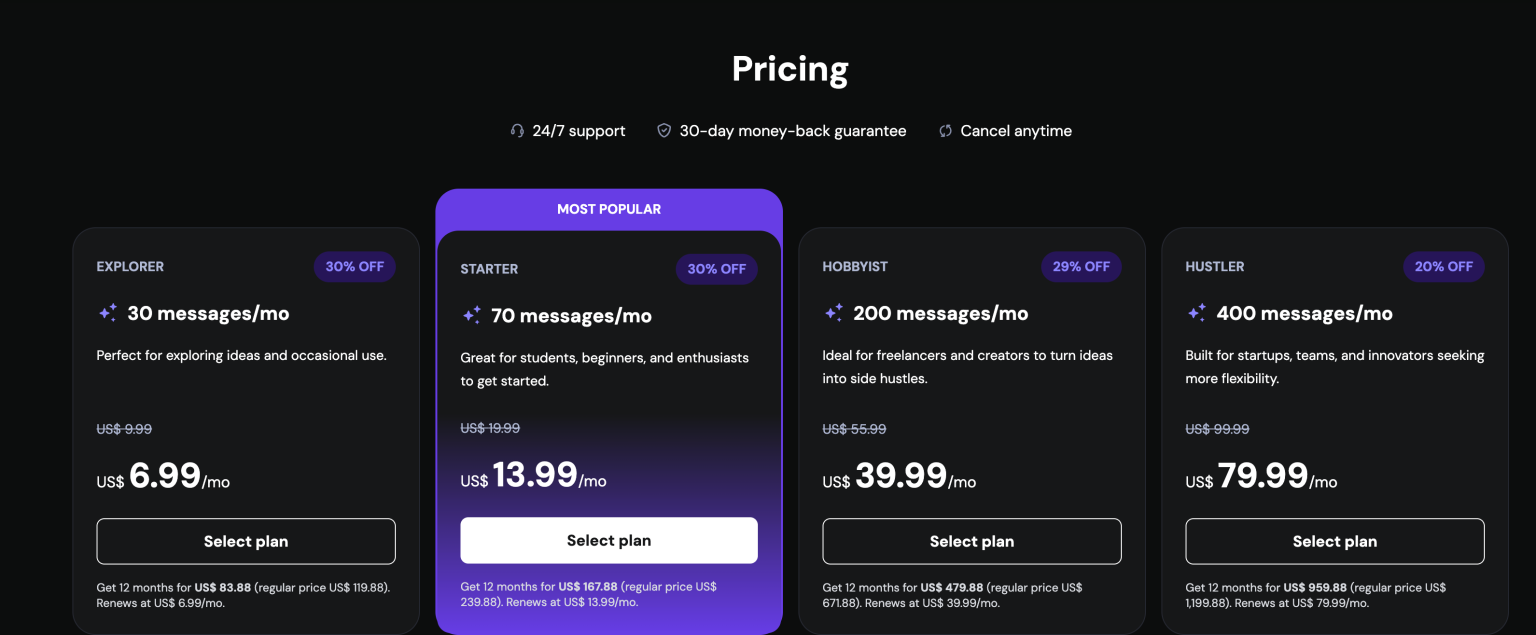Click the sparkle icon on Explorer plan

(106, 313)
